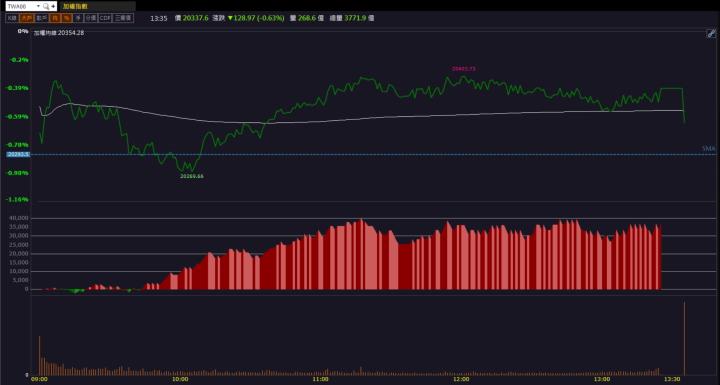
Task: Click the CDF toolbar button
Action: click(x=105, y=18)
